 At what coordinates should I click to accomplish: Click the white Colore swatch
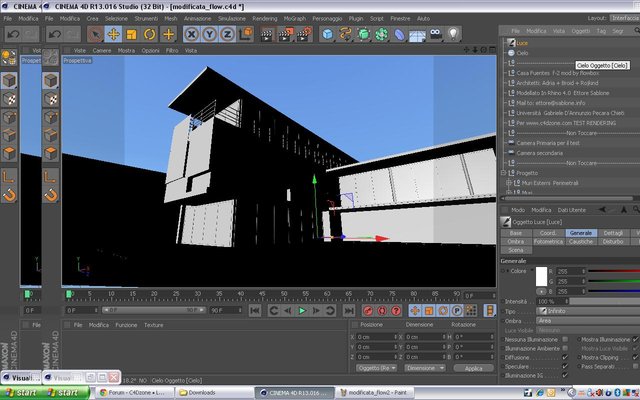[x=541, y=276]
